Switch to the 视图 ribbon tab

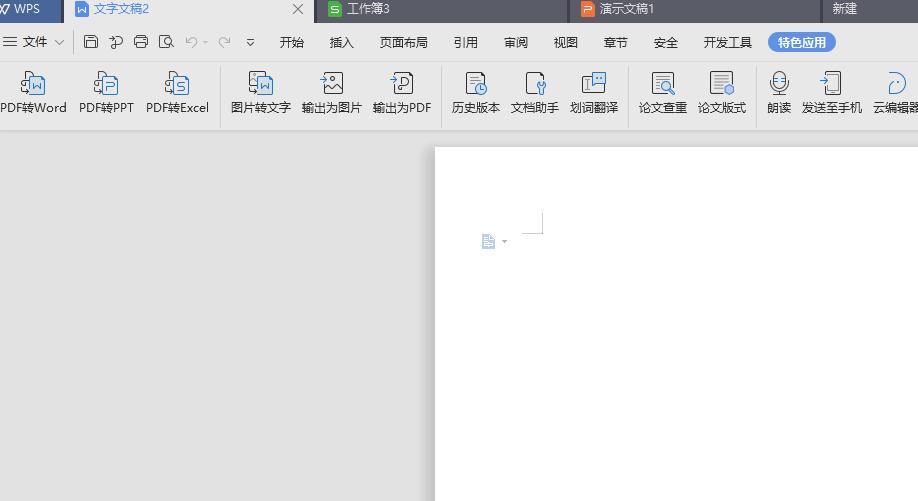point(566,42)
